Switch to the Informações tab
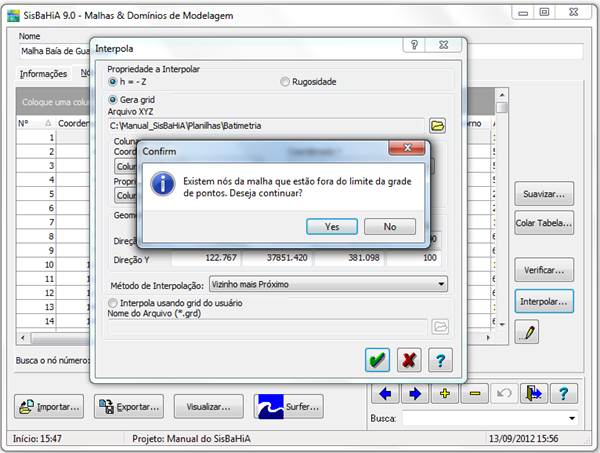600x453 pixels. pos(43,74)
